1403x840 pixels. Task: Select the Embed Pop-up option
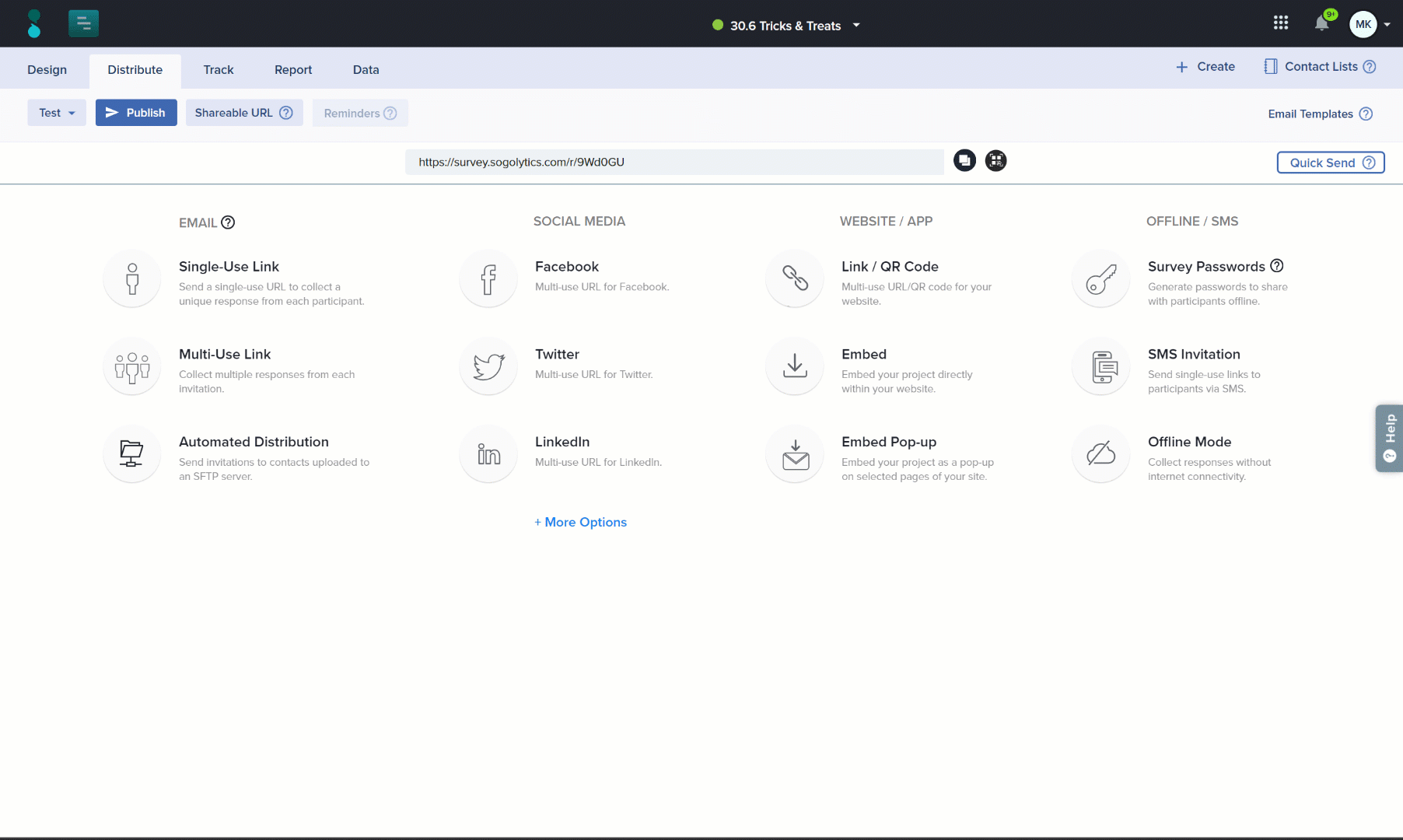coord(889,442)
